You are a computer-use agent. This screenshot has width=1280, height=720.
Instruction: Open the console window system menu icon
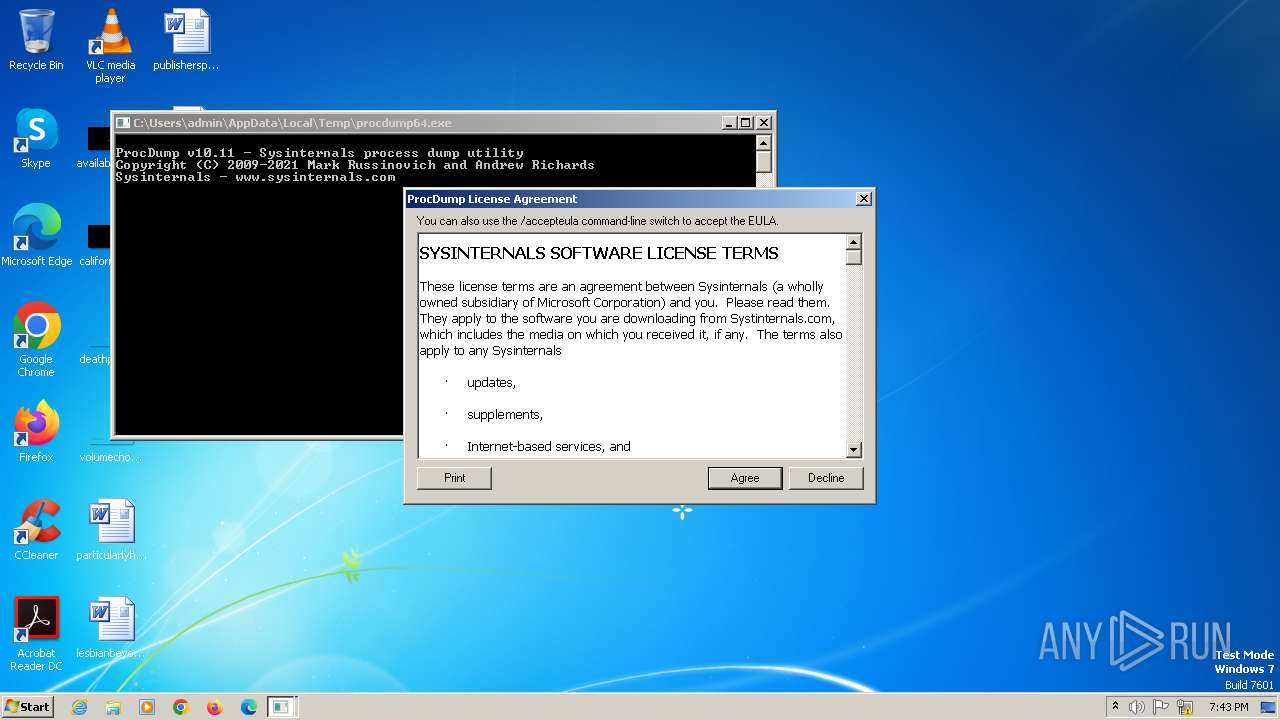coord(123,123)
